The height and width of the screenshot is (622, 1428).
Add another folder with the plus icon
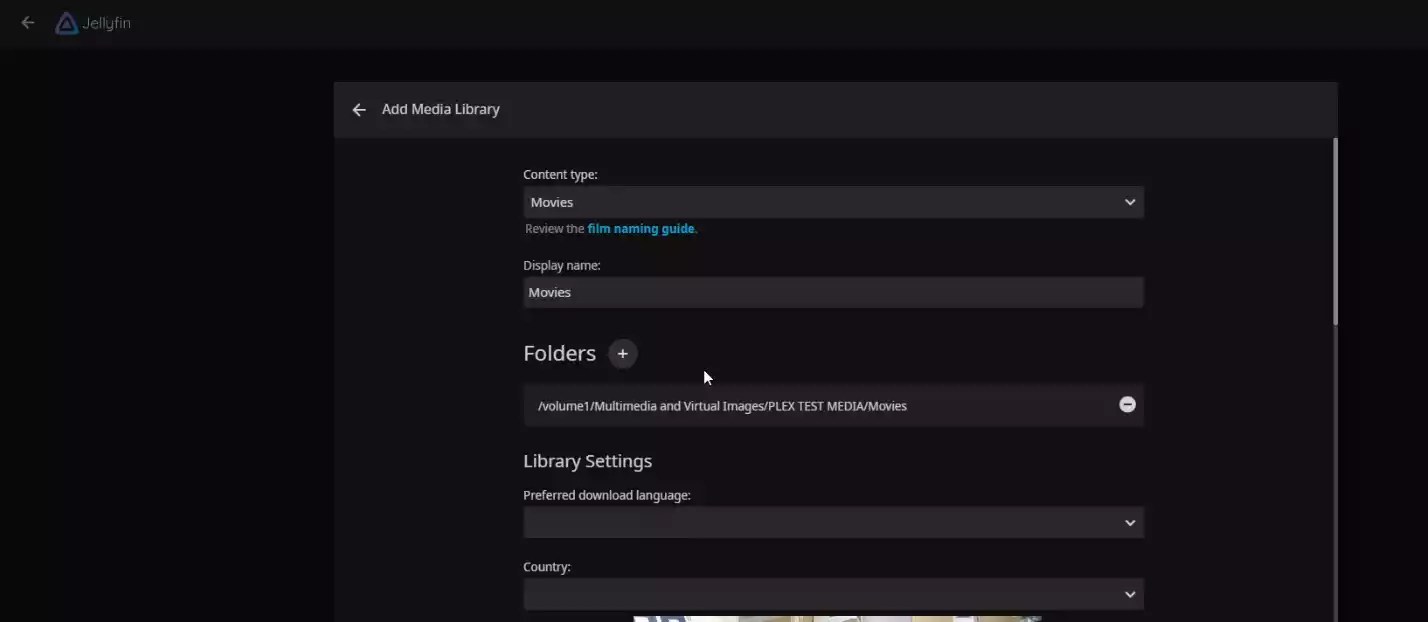[x=622, y=353]
